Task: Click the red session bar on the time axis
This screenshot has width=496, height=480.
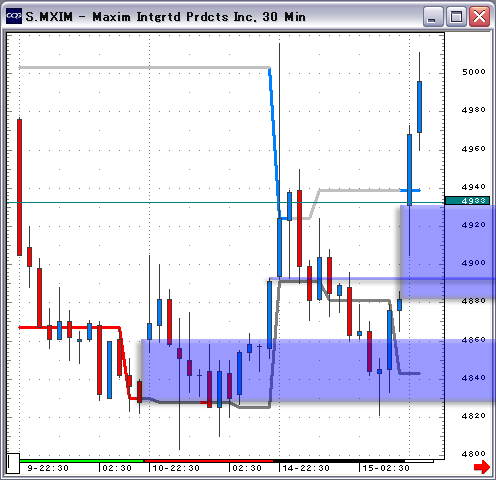Action: point(209,461)
